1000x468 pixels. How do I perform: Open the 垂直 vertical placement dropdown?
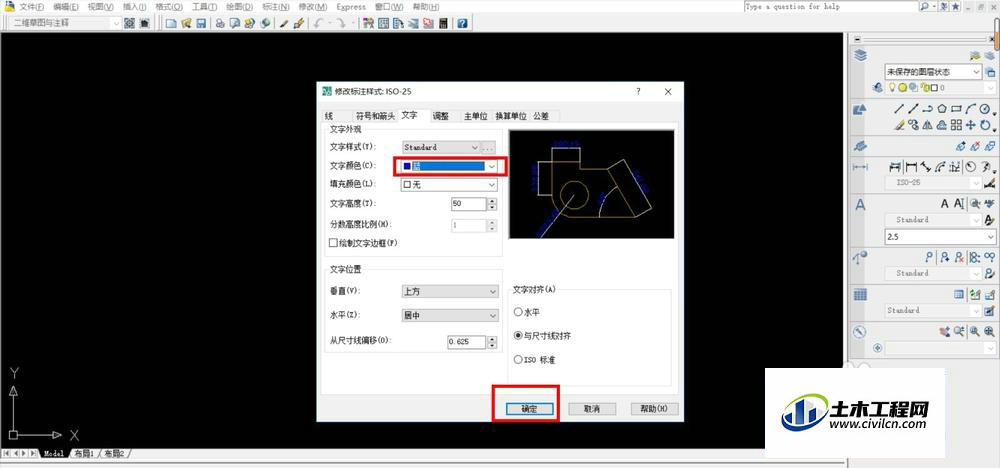(x=450, y=291)
